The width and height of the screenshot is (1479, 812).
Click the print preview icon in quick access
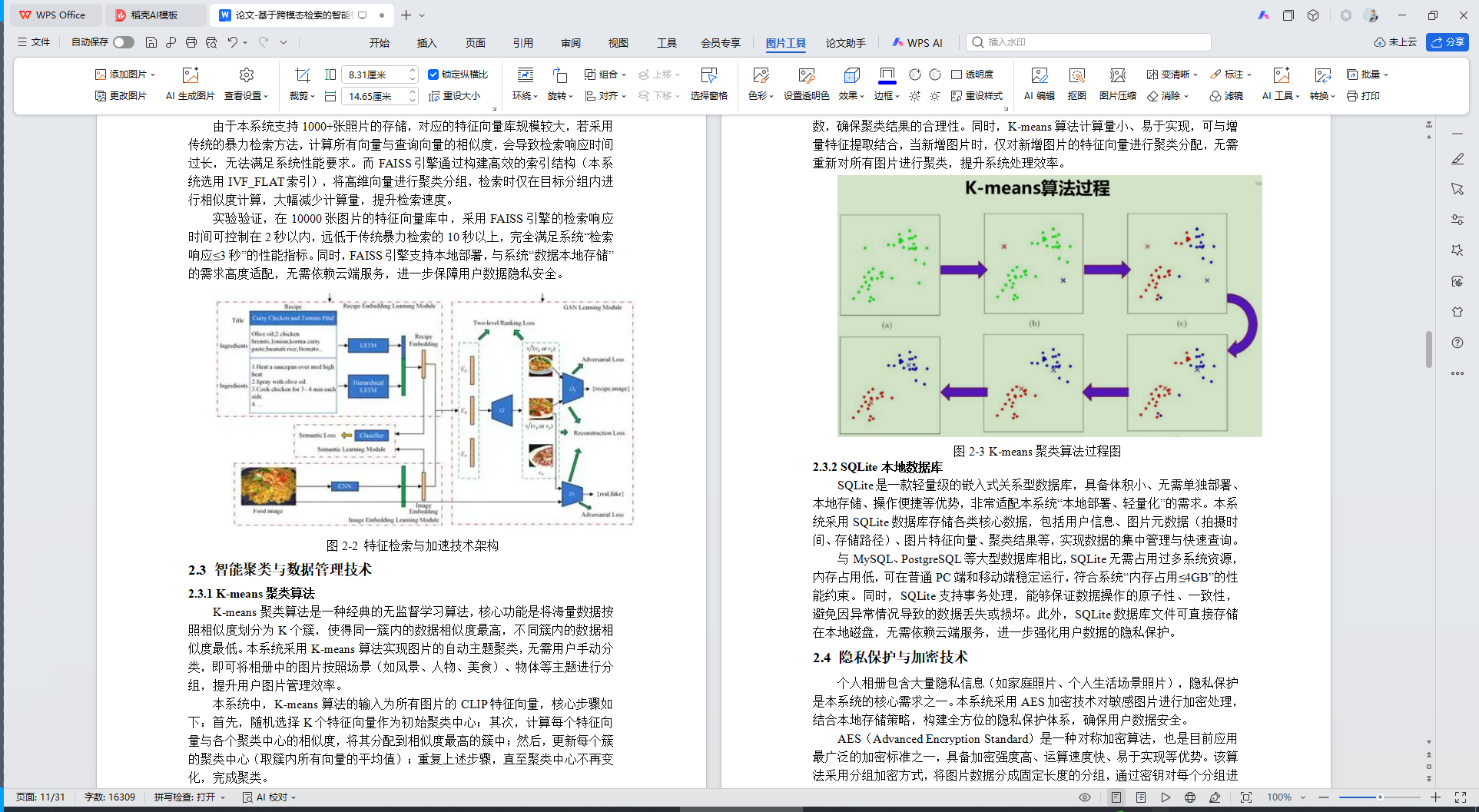point(211,42)
